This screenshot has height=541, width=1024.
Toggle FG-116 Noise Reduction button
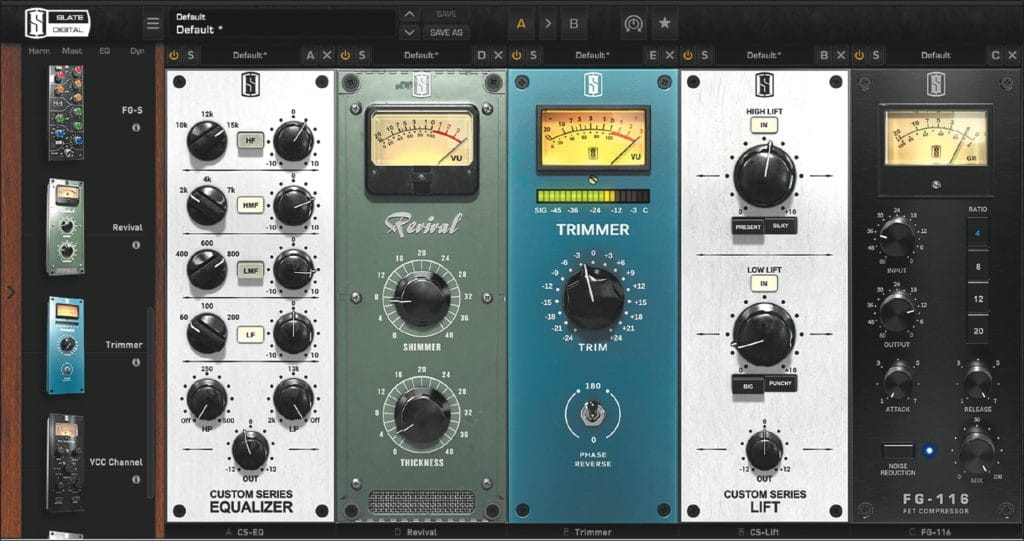(x=897, y=451)
